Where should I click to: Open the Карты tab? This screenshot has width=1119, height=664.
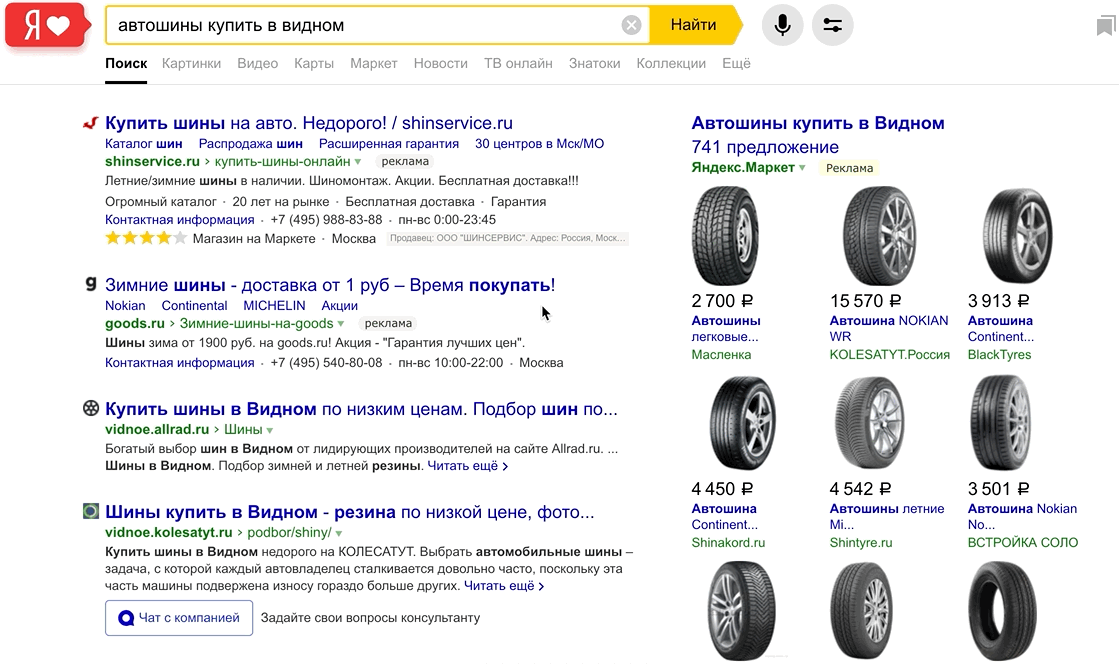314,64
